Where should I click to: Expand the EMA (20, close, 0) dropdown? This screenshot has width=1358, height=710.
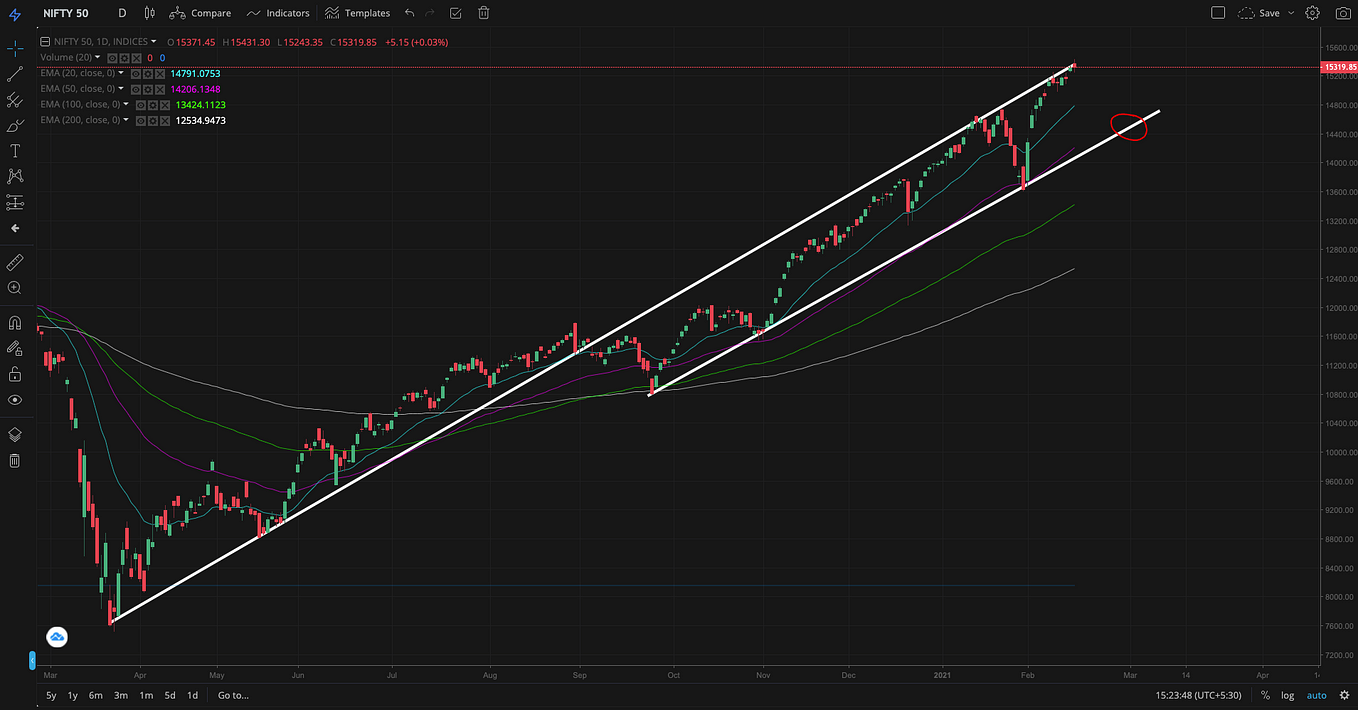coord(121,73)
